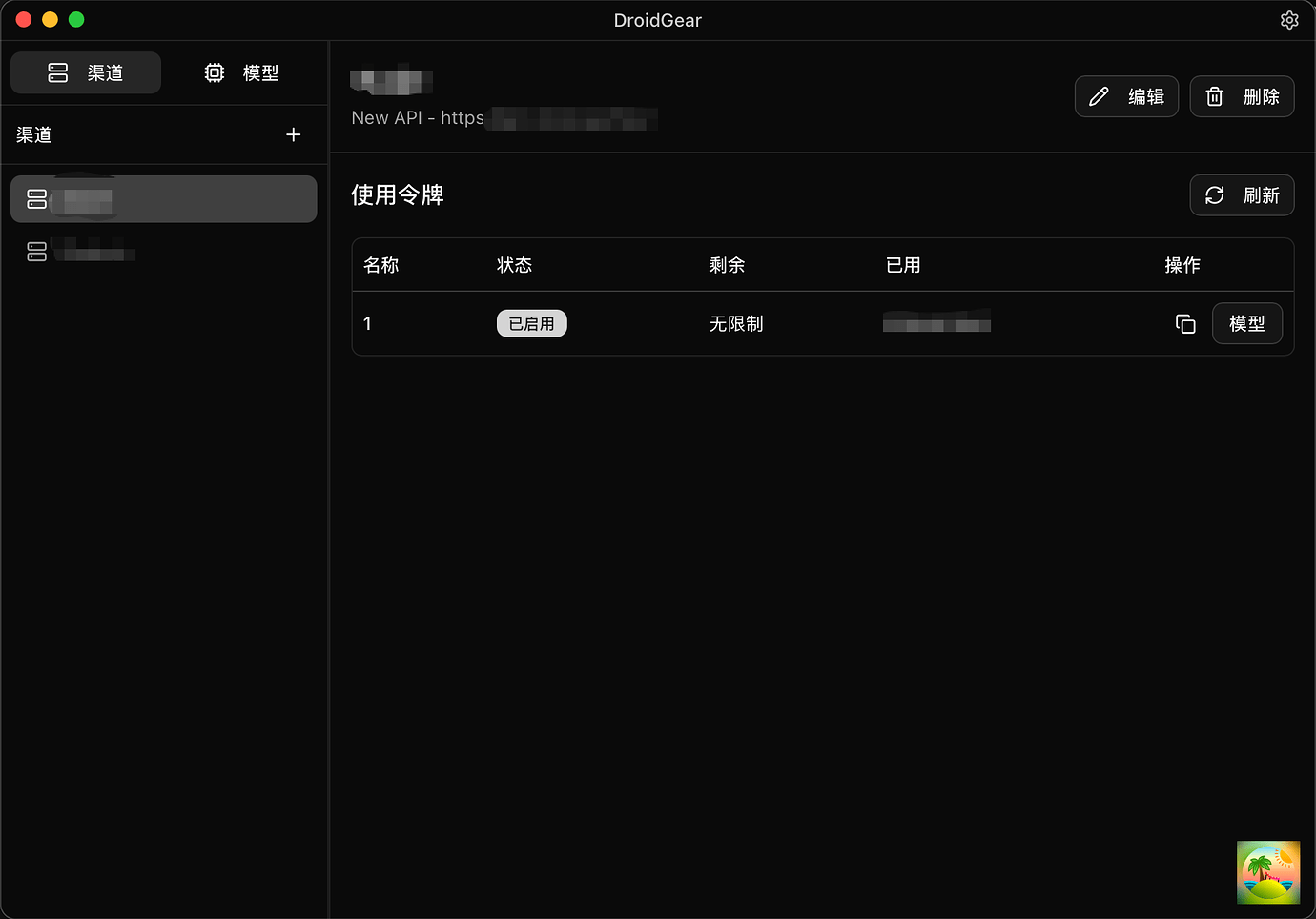Switch to the 渠道 tab
This screenshot has width=1316, height=919.
(x=86, y=72)
